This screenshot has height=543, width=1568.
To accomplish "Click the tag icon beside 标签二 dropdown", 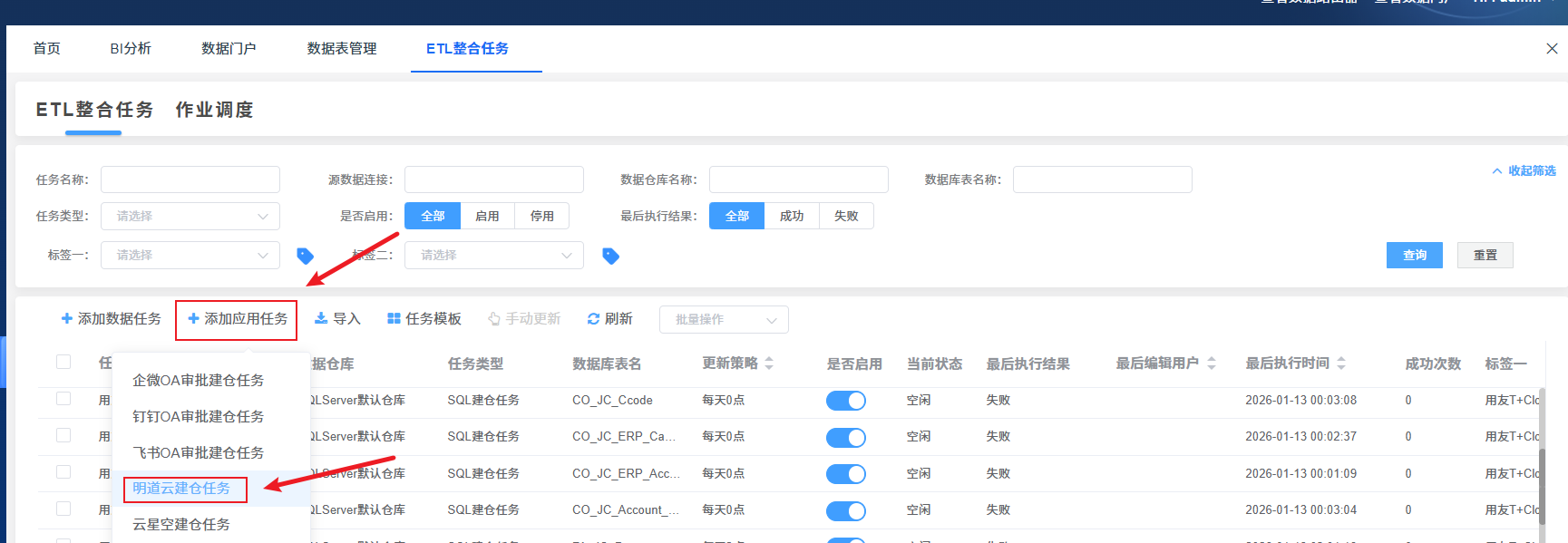I will coord(610,256).
